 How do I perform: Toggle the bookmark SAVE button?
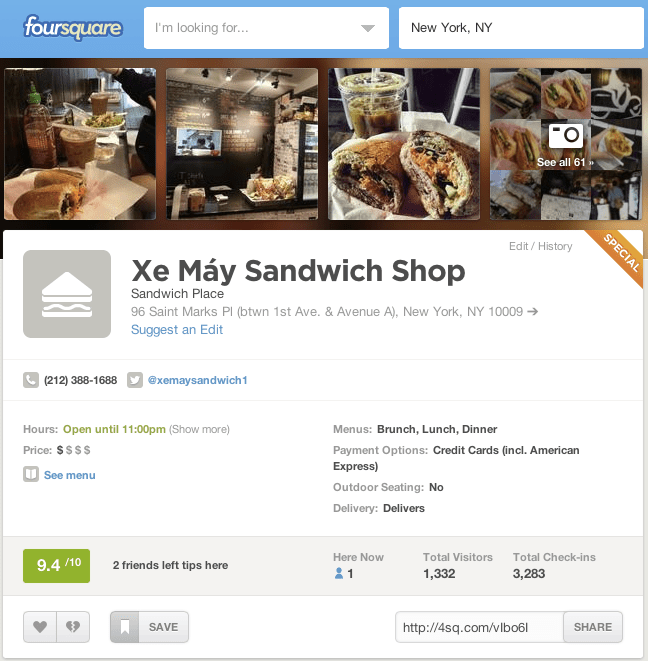[x=149, y=627]
